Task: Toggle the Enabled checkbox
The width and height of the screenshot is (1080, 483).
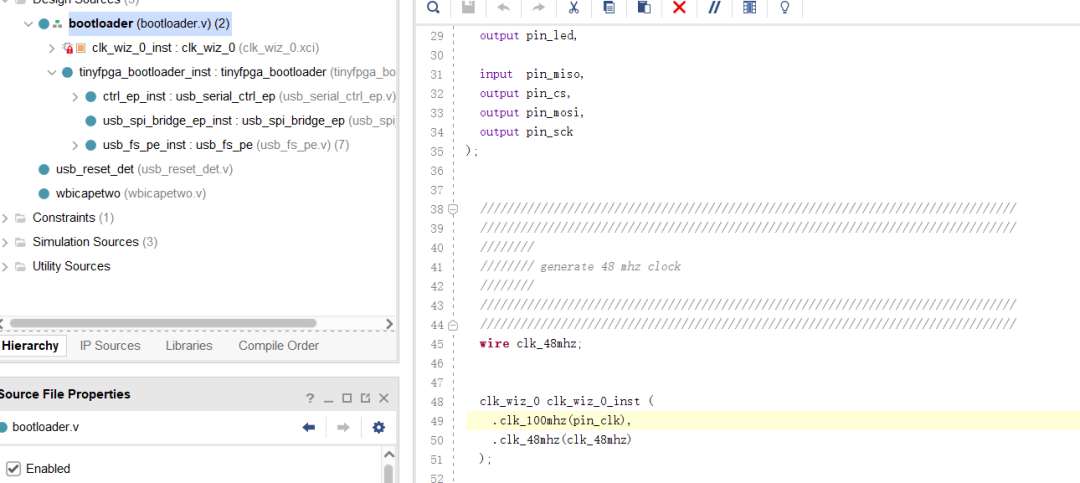Action: tap(13, 469)
